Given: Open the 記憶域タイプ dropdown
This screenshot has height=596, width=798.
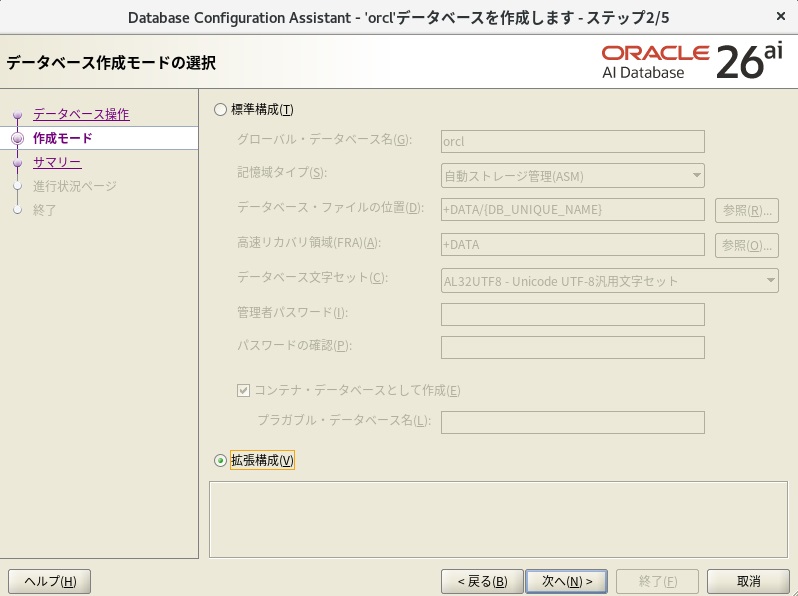Looking at the screenshot, I should [x=573, y=176].
